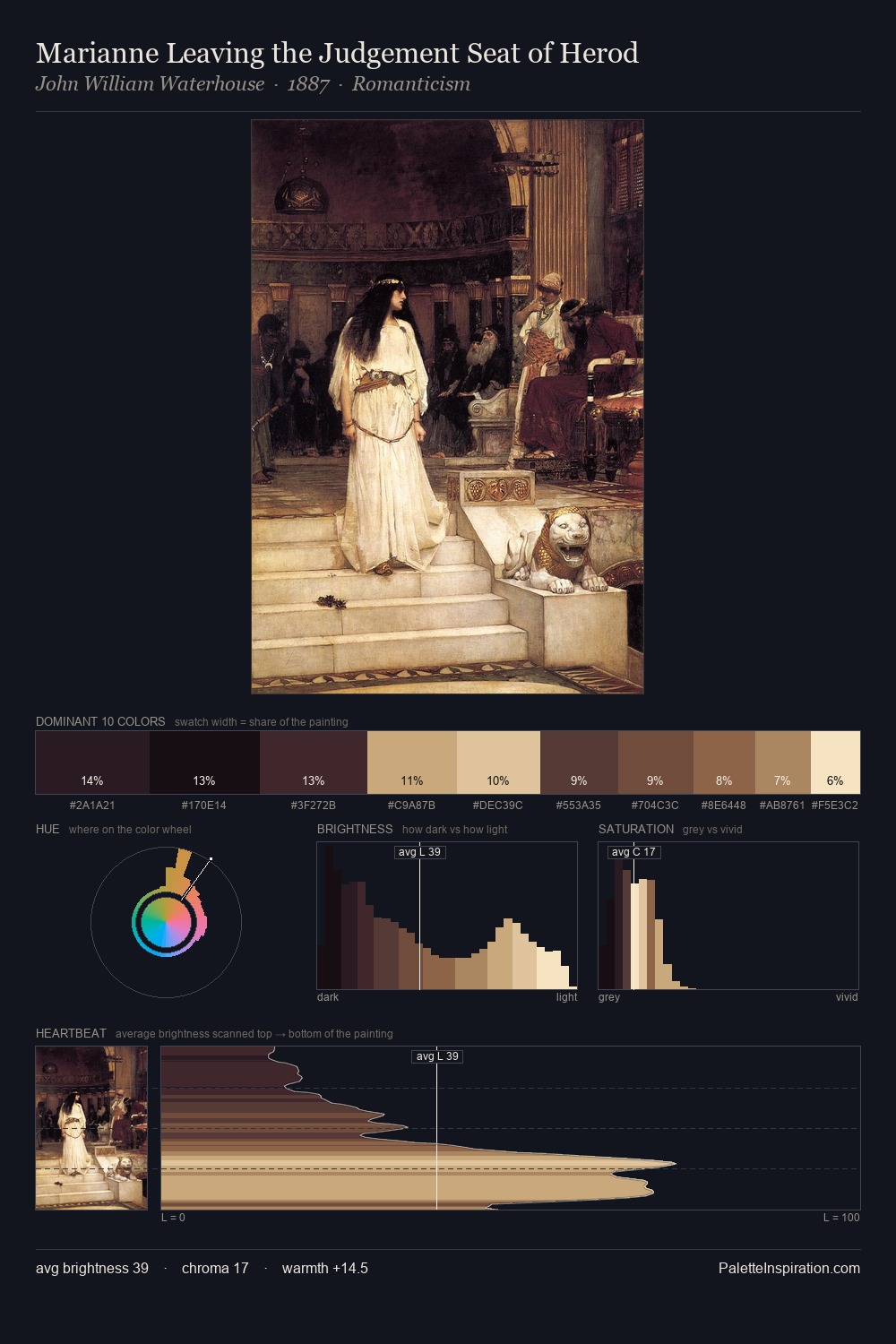Image resolution: width=896 pixels, height=1344 pixels.
Task: Click the hex code #F5E3C2 label
Action: (835, 806)
